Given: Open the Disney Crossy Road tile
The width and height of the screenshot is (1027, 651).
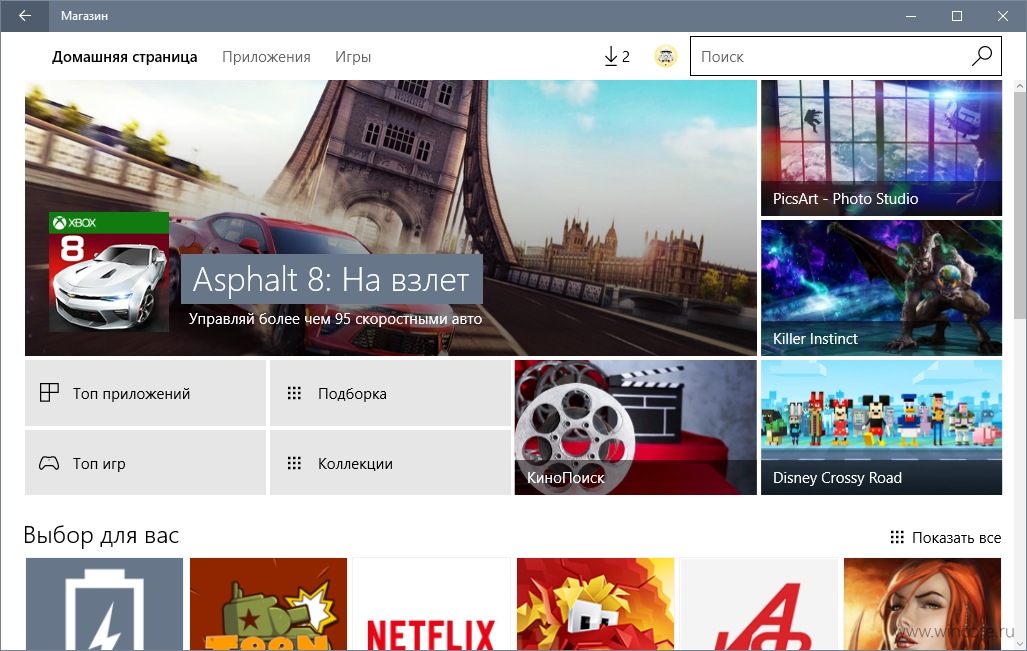Looking at the screenshot, I should tap(881, 427).
